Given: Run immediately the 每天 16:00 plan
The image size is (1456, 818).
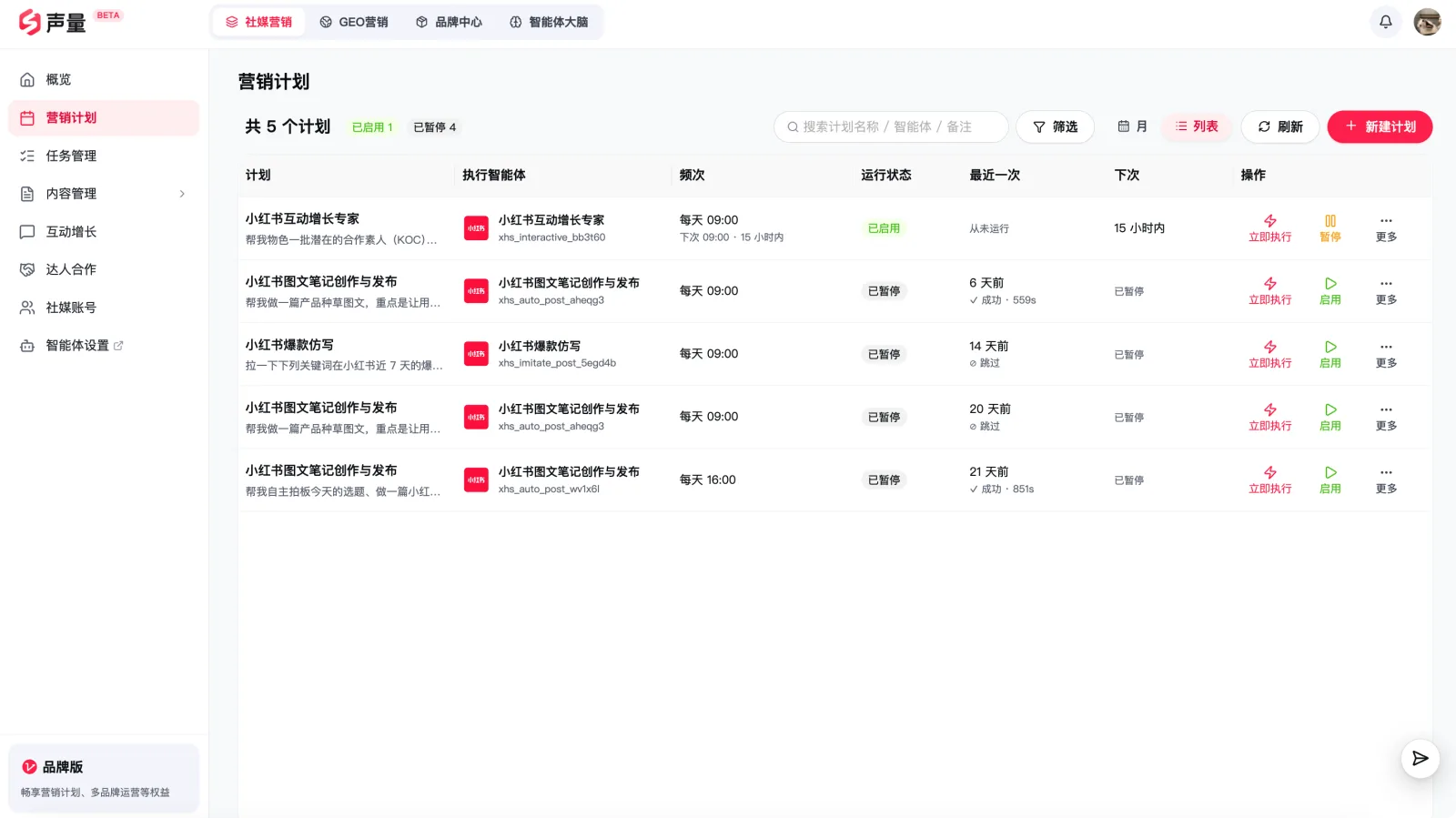Looking at the screenshot, I should point(1269,480).
